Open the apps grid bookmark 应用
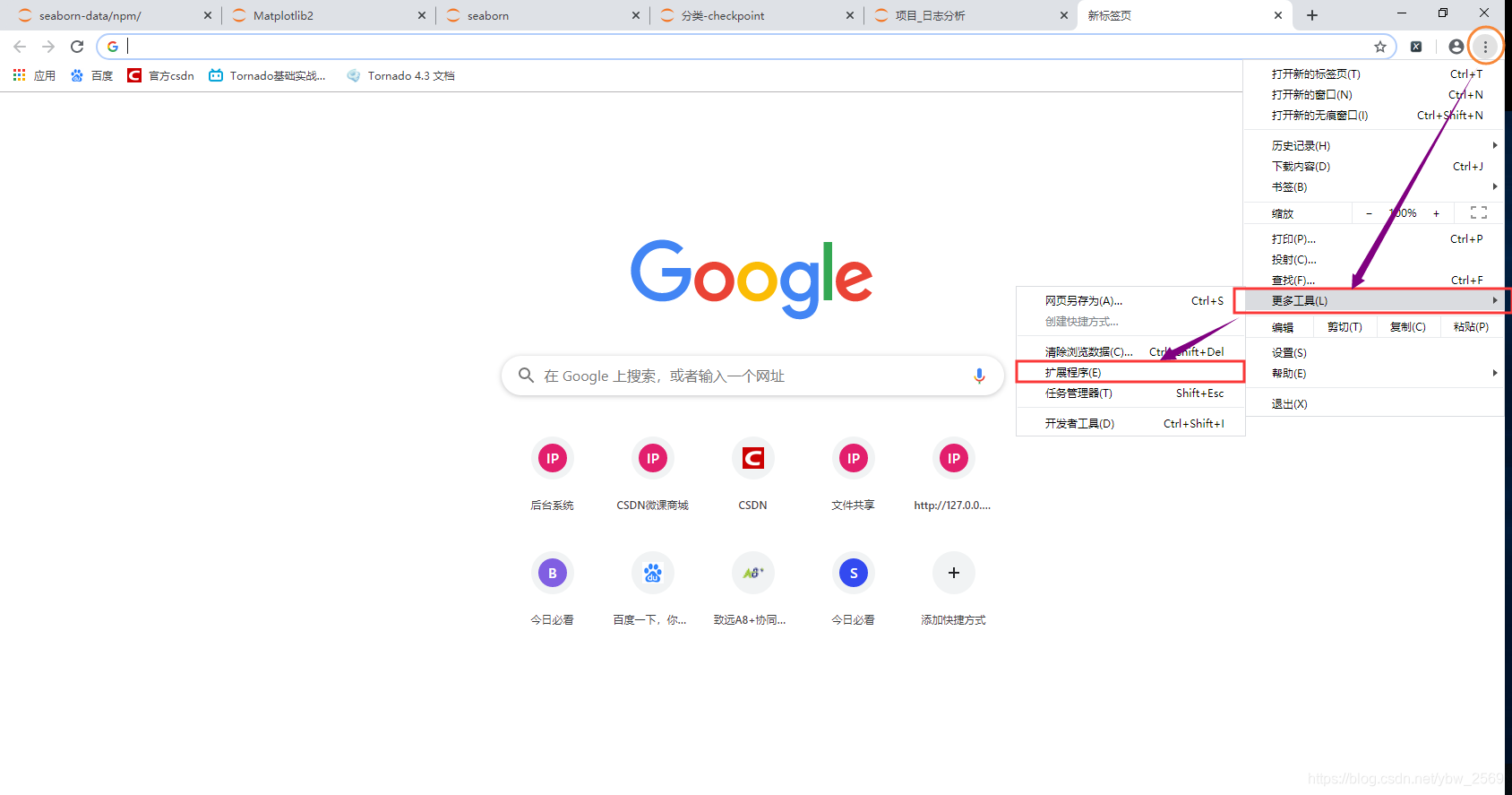1512x795 pixels. [x=34, y=75]
